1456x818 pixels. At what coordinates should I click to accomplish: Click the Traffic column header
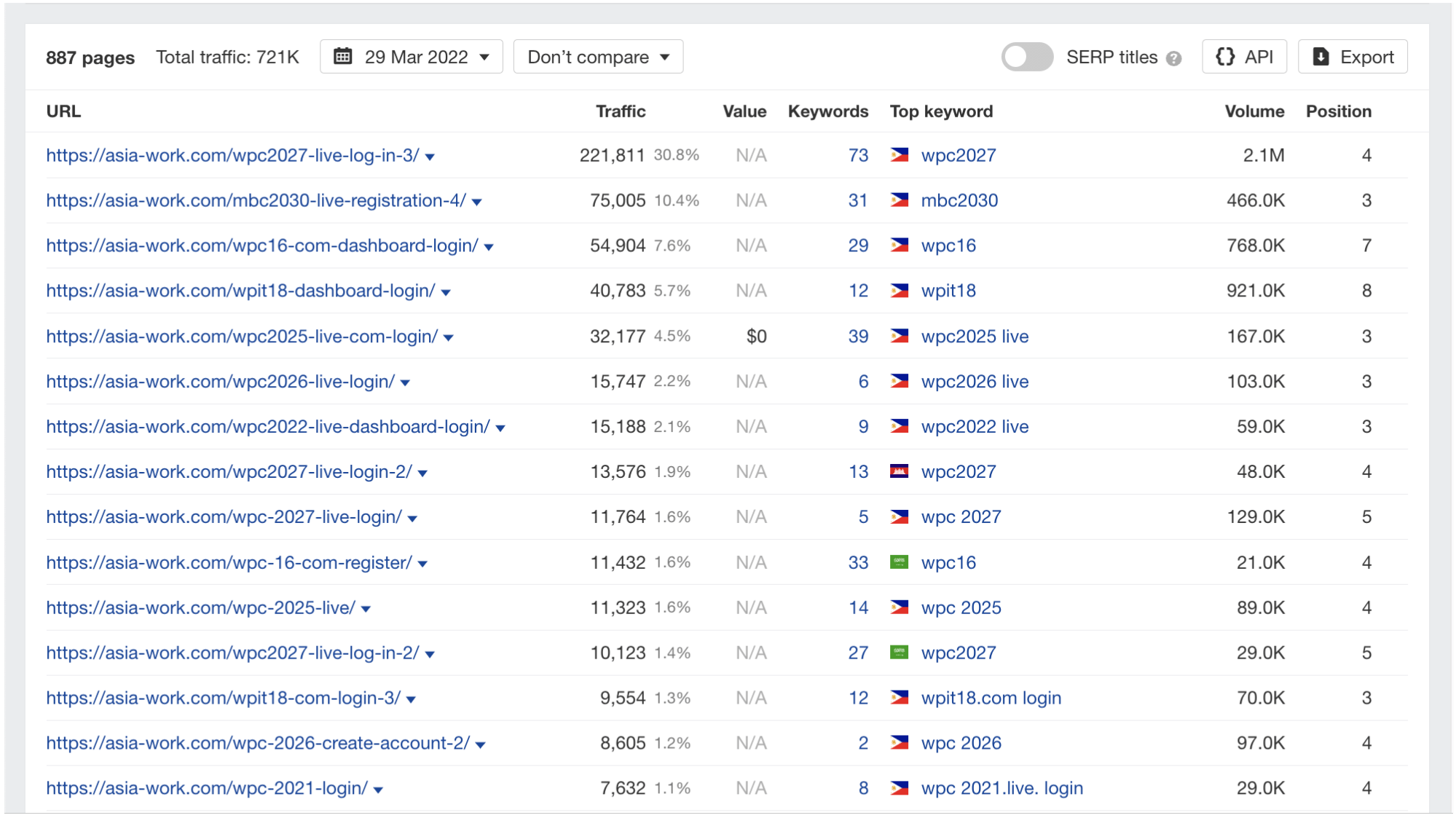pyautogui.click(x=620, y=111)
